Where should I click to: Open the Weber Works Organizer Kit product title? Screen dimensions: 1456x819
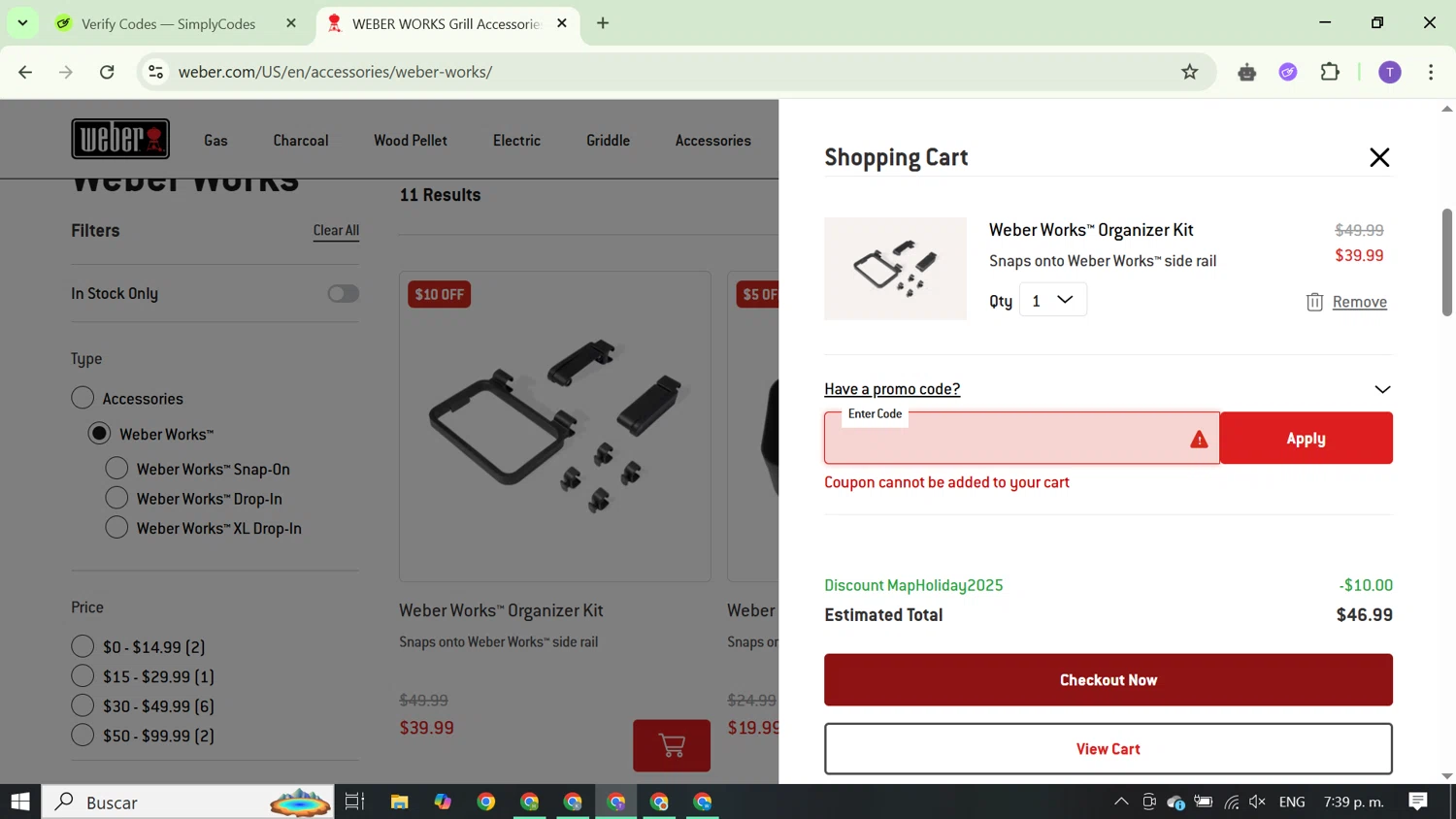pyautogui.click(x=501, y=610)
